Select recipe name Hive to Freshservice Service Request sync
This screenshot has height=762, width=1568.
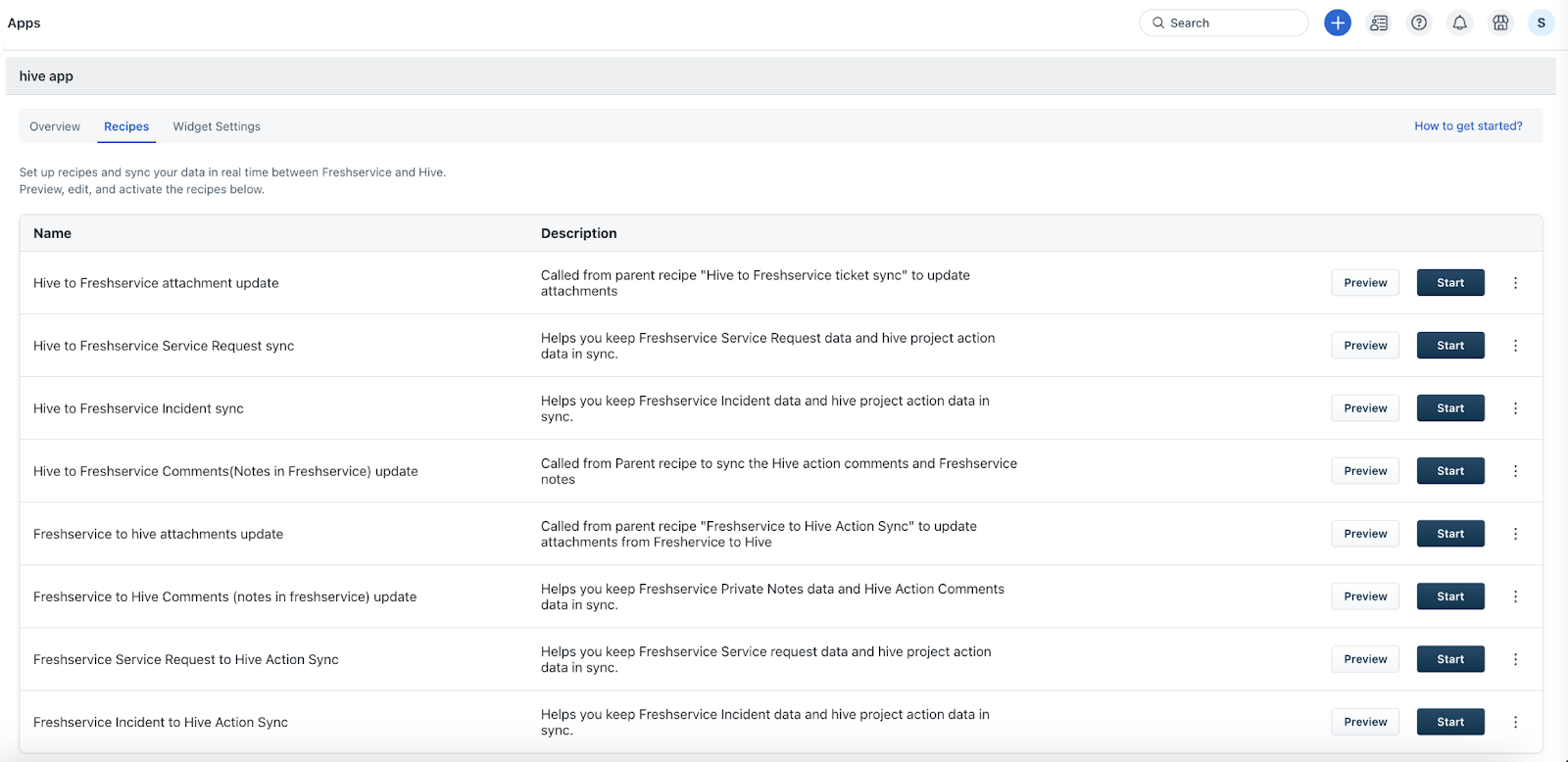tap(164, 346)
